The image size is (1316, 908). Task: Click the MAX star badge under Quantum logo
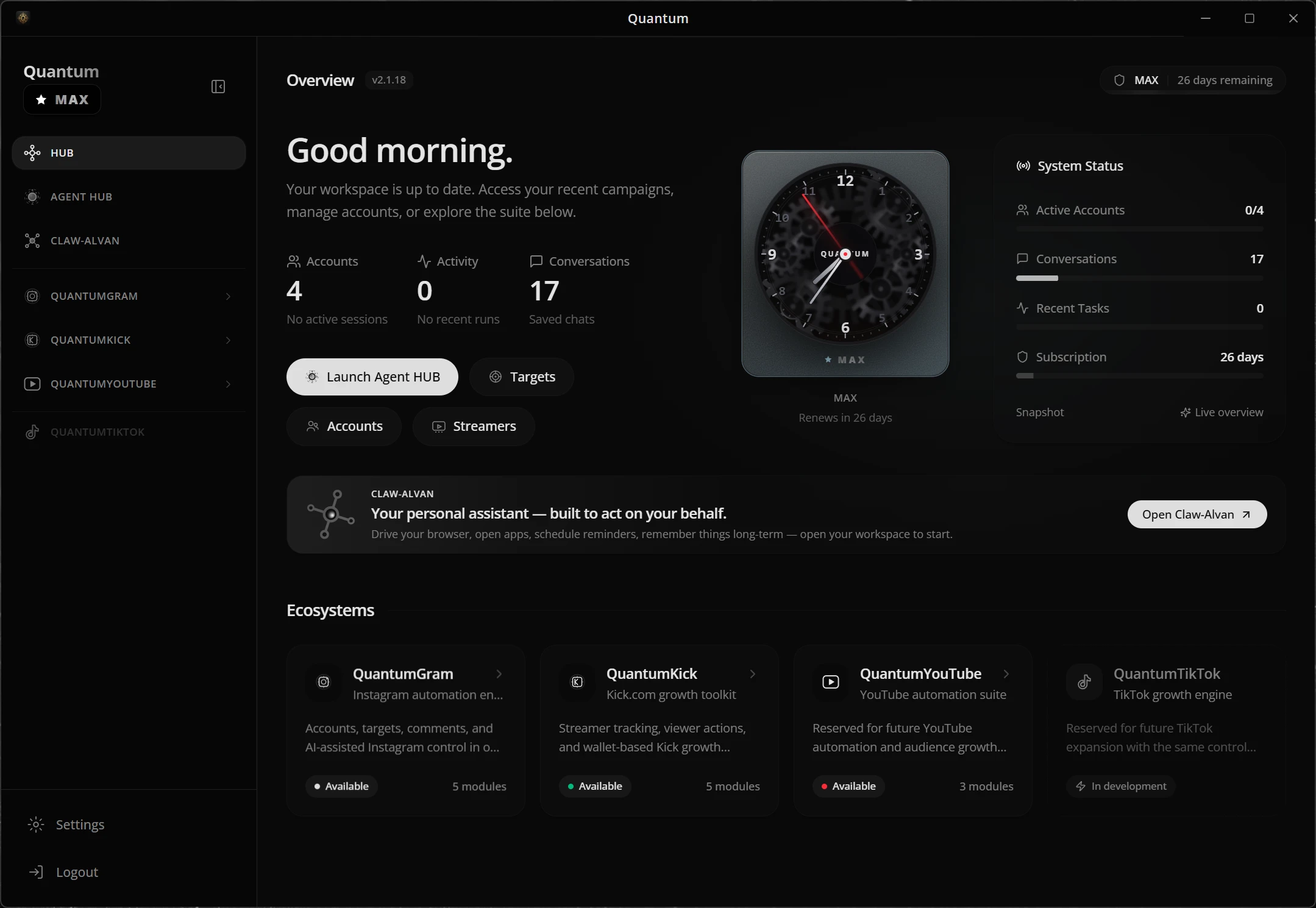point(62,99)
